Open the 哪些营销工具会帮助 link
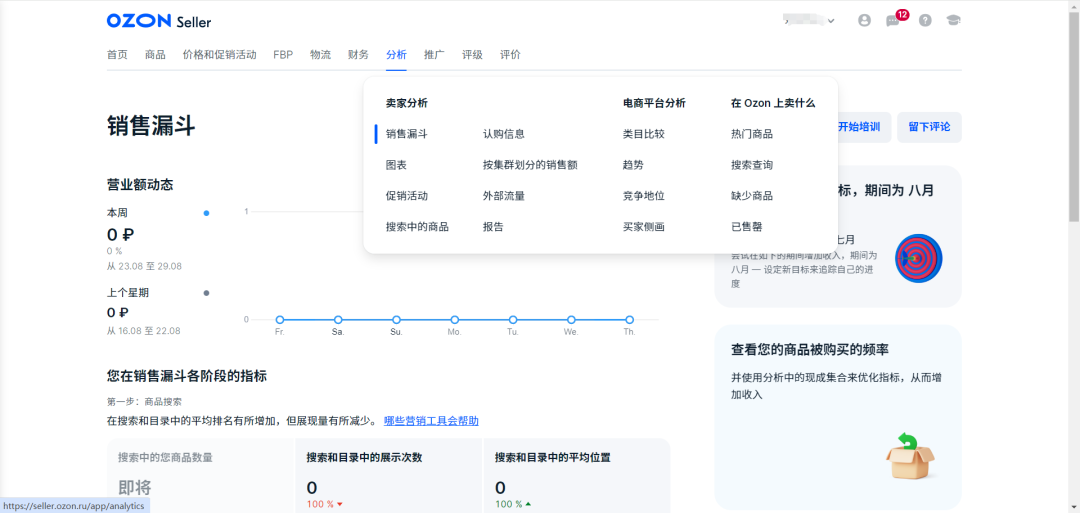 click(x=431, y=421)
